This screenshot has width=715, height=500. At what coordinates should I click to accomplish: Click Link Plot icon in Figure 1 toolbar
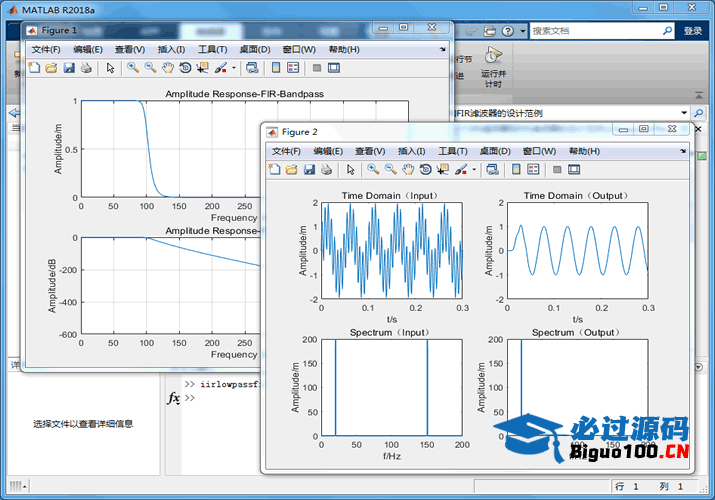point(252,68)
